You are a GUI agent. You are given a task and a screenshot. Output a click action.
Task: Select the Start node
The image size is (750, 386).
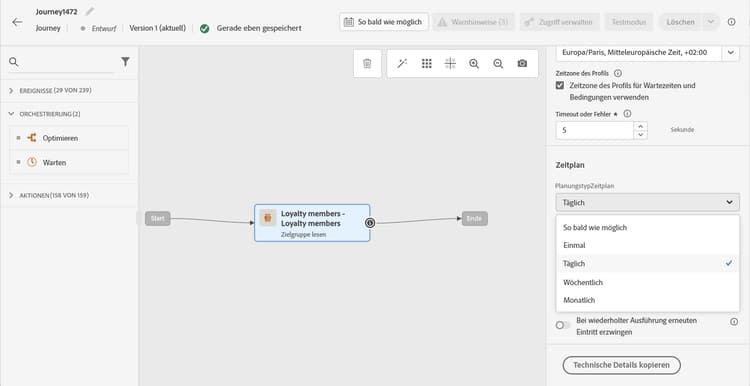coord(158,219)
